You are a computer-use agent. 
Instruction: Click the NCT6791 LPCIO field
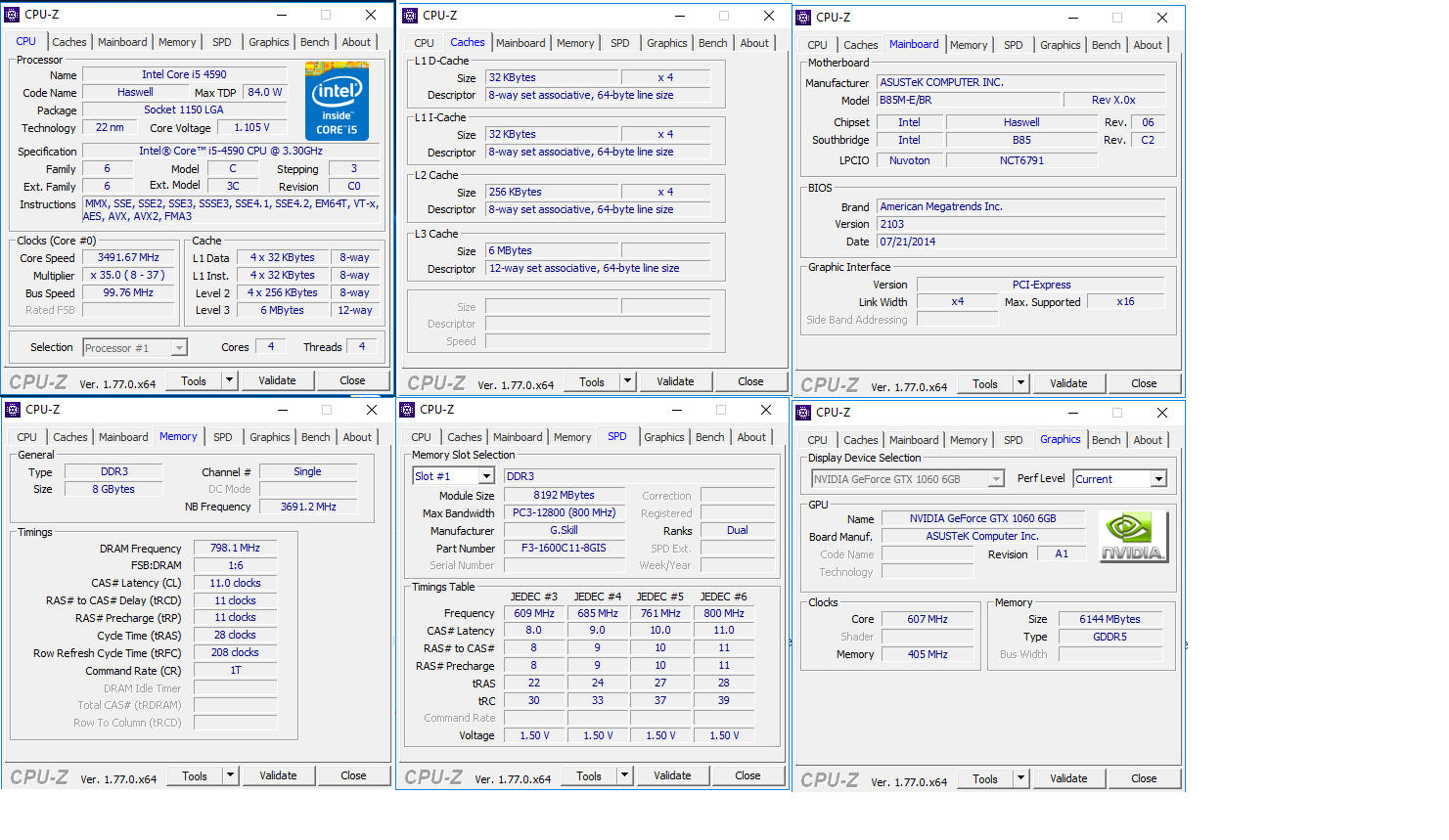click(x=1021, y=160)
